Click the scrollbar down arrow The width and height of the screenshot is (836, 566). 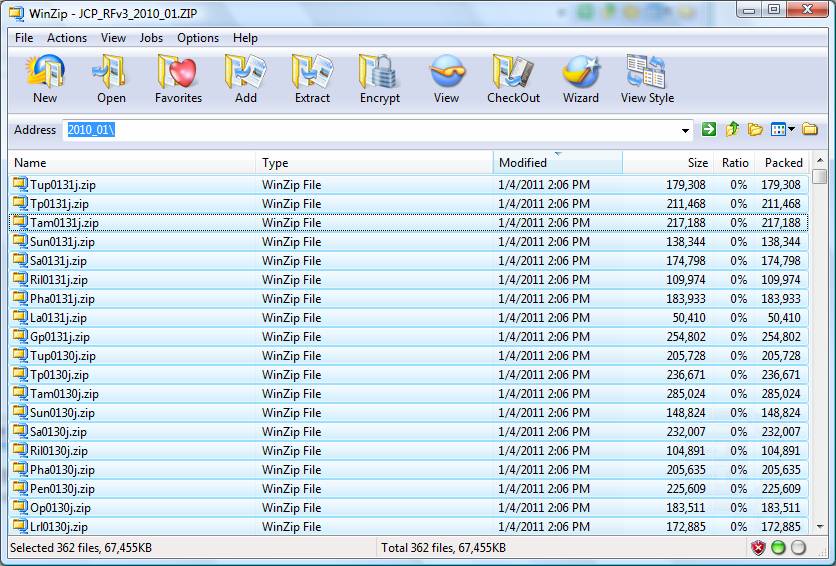pos(820,527)
